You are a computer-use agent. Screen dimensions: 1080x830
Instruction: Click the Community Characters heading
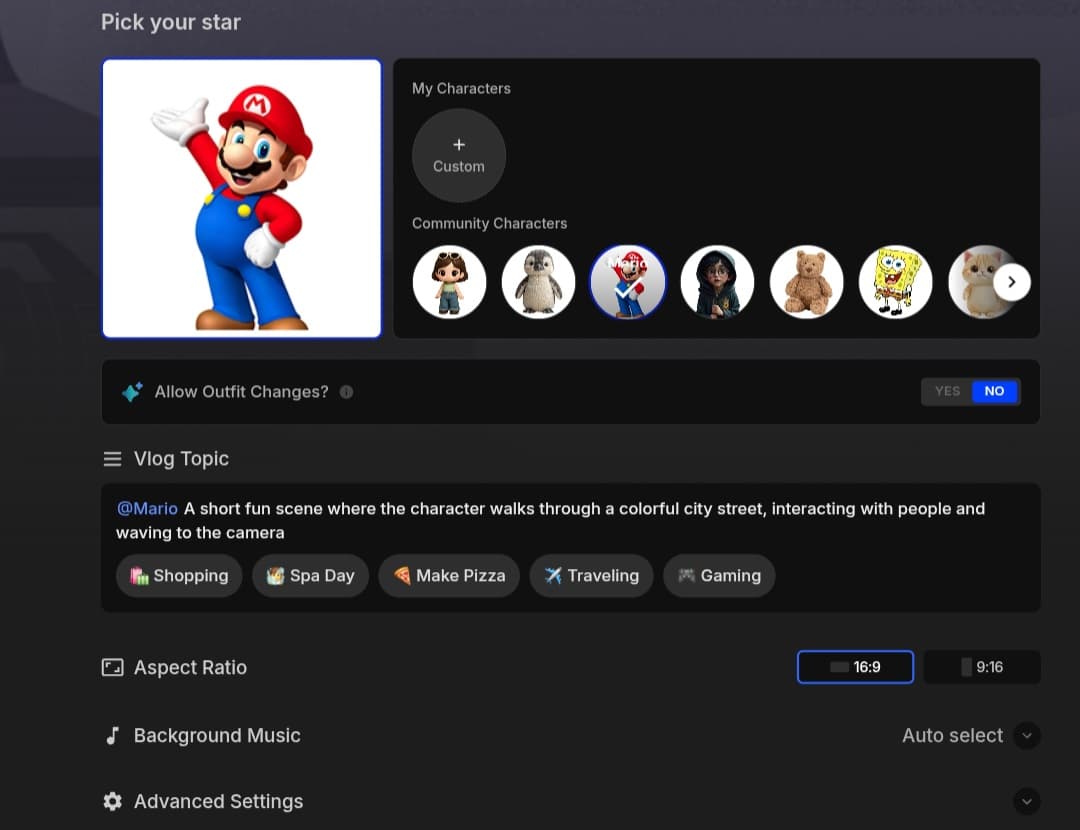(490, 223)
